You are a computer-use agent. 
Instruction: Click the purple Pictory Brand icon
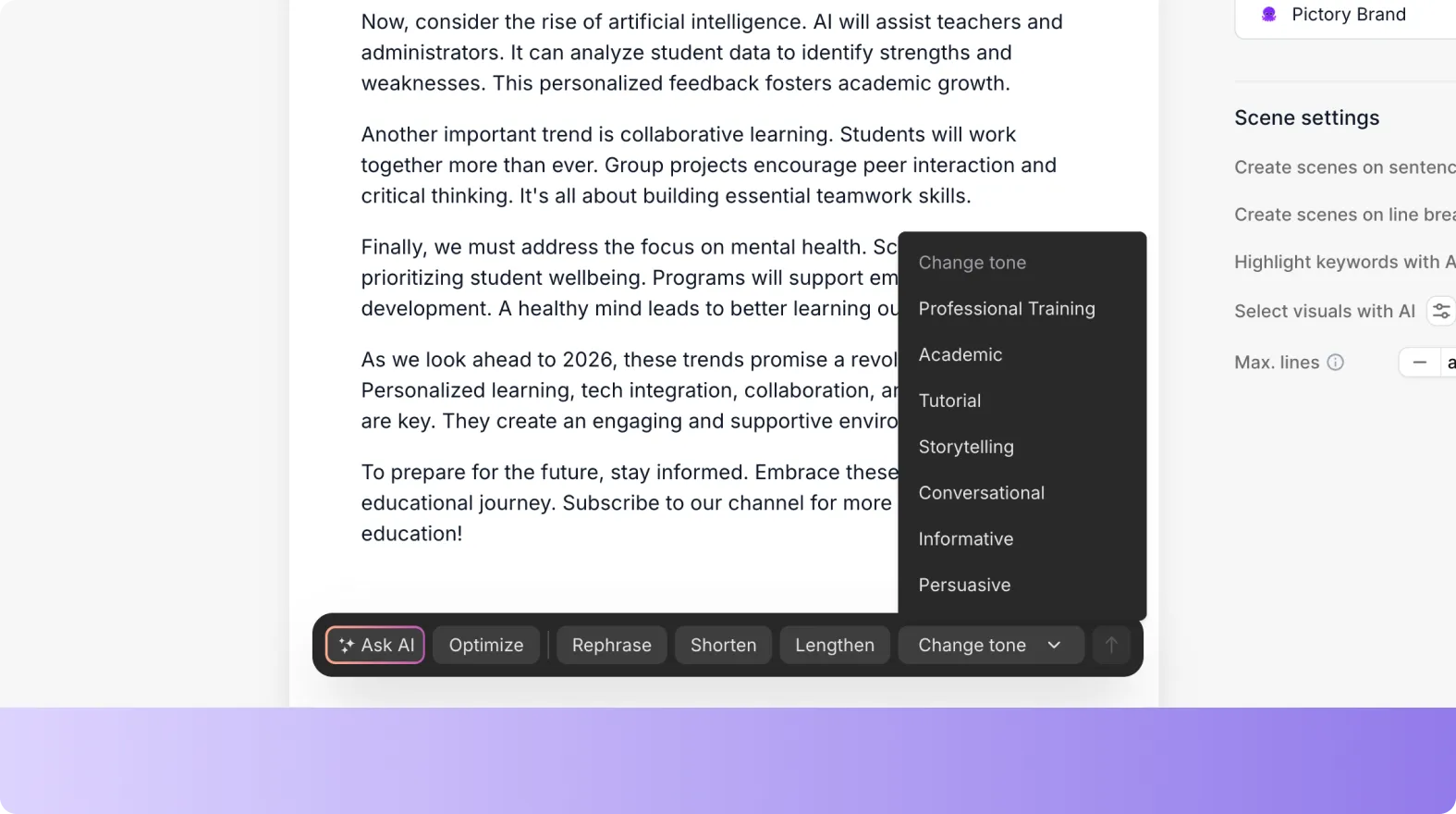coord(1269,15)
